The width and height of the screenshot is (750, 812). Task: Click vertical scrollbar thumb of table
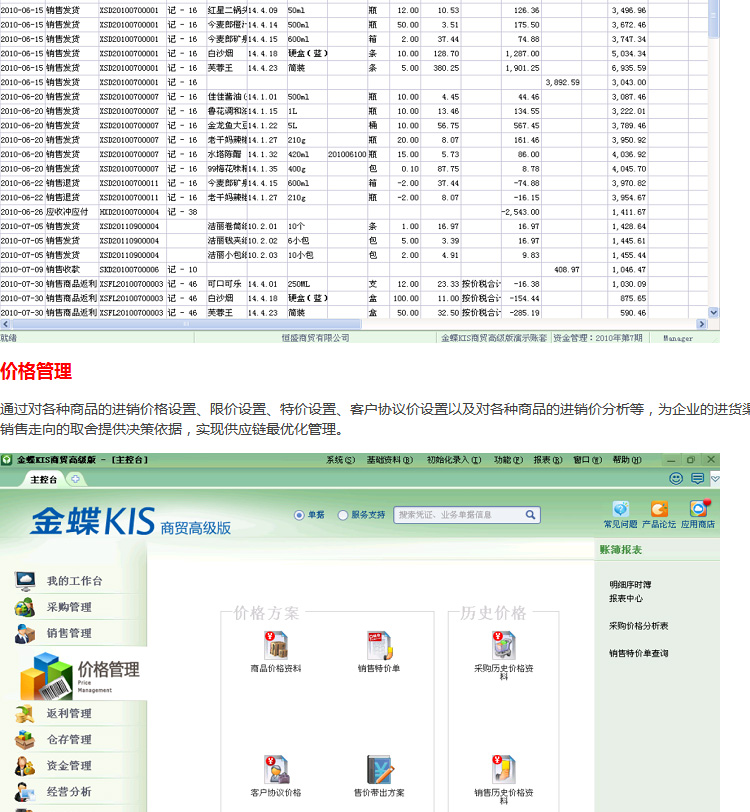714,18
